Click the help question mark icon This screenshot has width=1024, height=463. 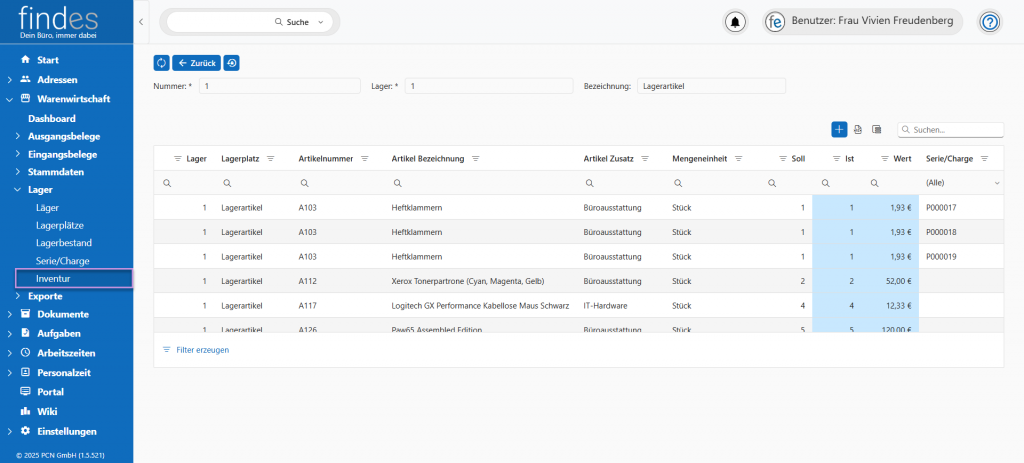pyautogui.click(x=989, y=22)
